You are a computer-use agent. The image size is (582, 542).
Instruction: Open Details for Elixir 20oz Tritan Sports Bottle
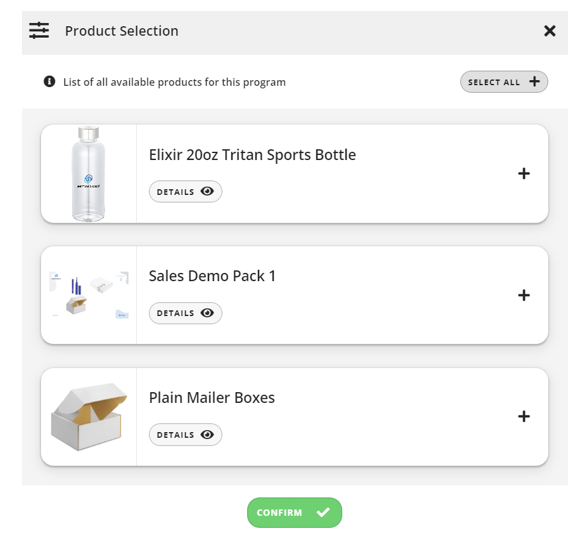coord(185,192)
